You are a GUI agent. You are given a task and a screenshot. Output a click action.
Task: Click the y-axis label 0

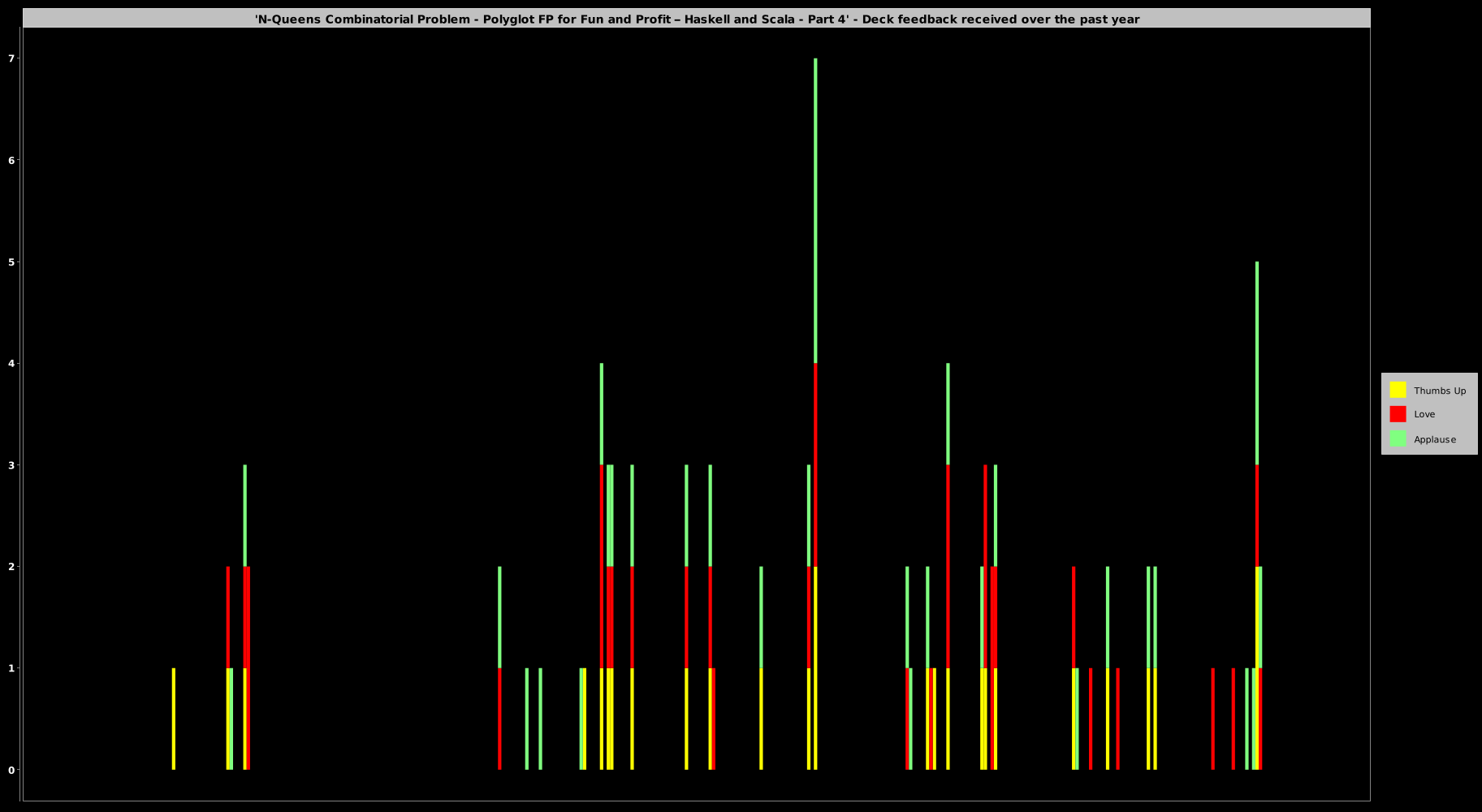coord(11,770)
